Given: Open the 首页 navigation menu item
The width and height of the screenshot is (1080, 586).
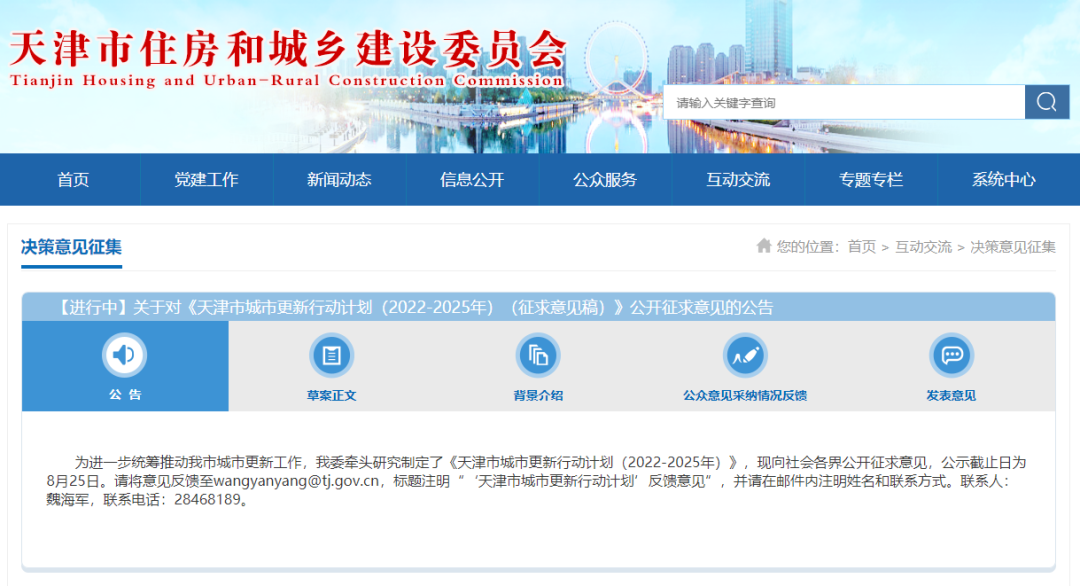Looking at the screenshot, I should coord(73,180).
